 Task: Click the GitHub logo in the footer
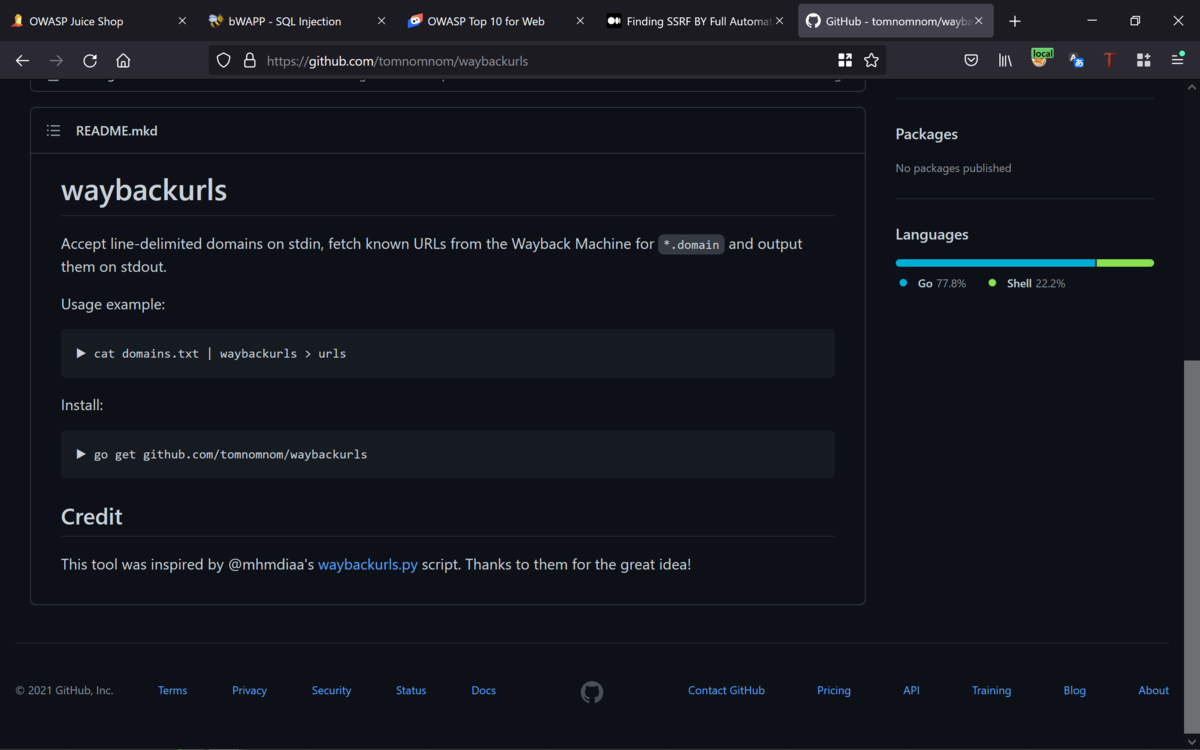tap(592, 691)
